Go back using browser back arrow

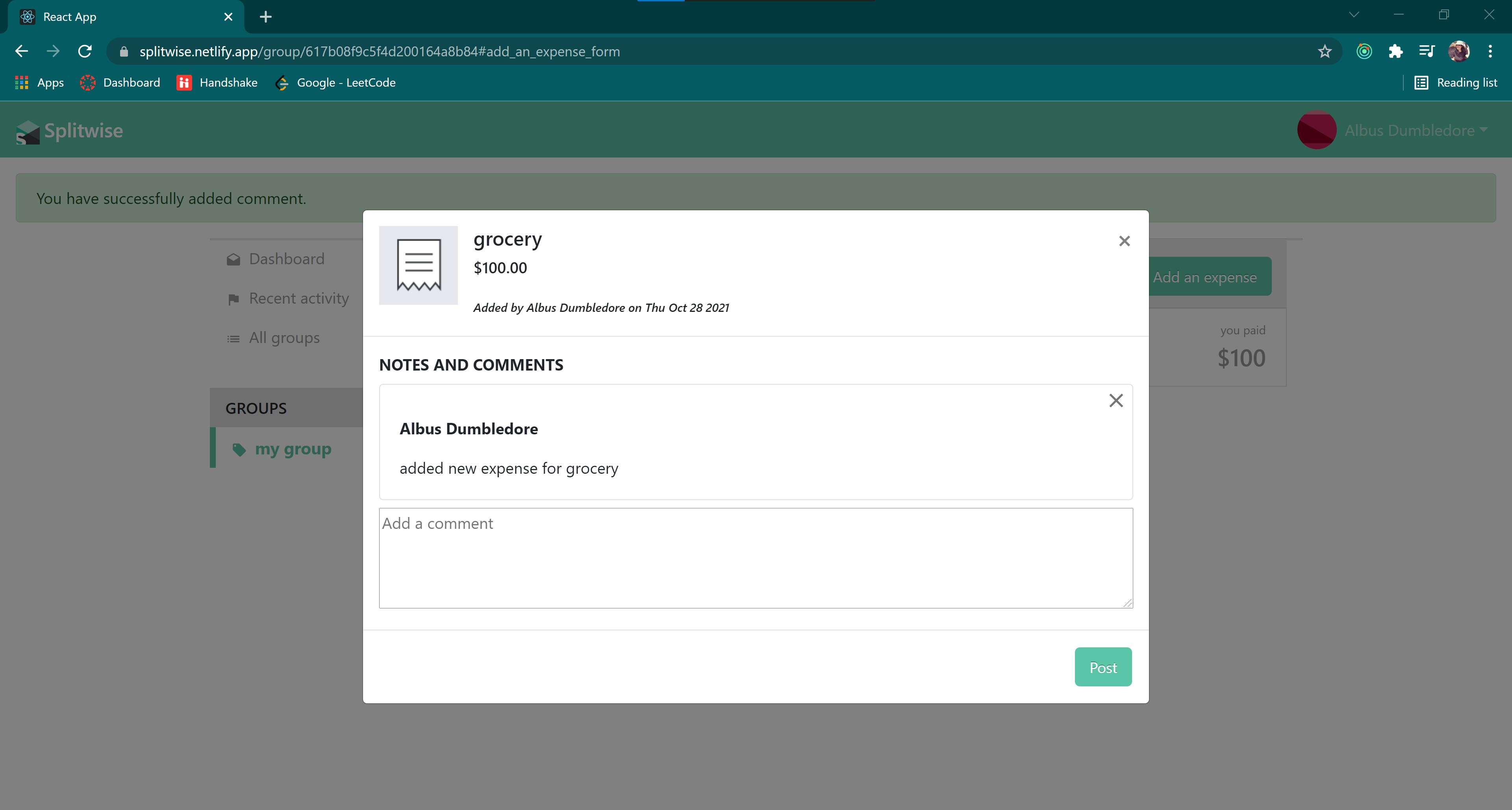click(x=22, y=52)
